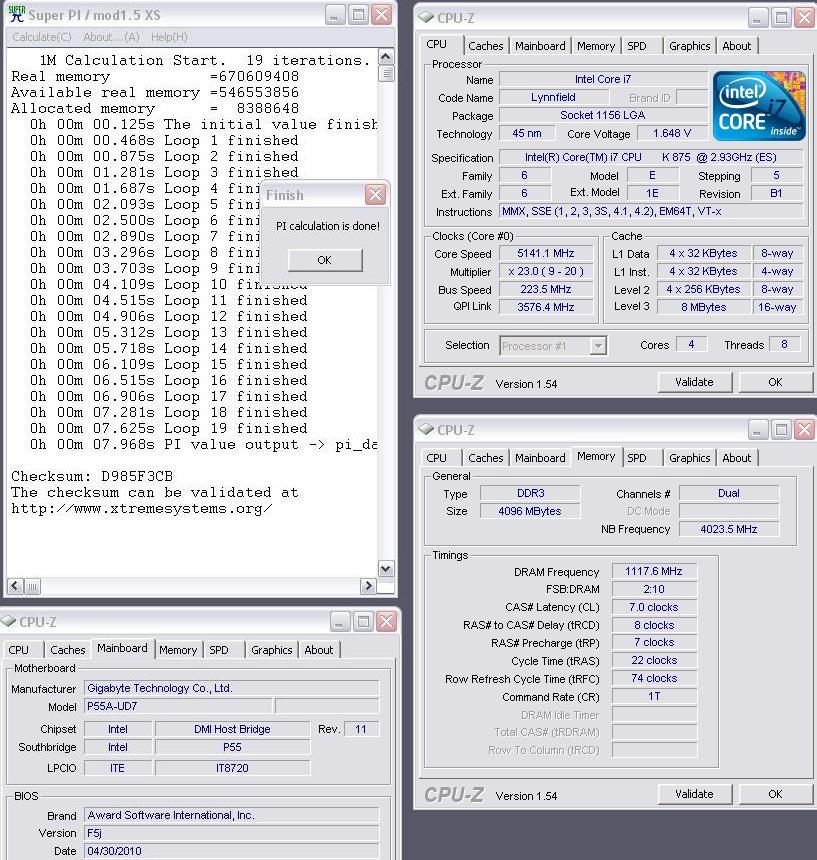Click the Super PI vertical scrollbar up arrow
The height and width of the screenshot is (860, 817).
pos(385,57)
